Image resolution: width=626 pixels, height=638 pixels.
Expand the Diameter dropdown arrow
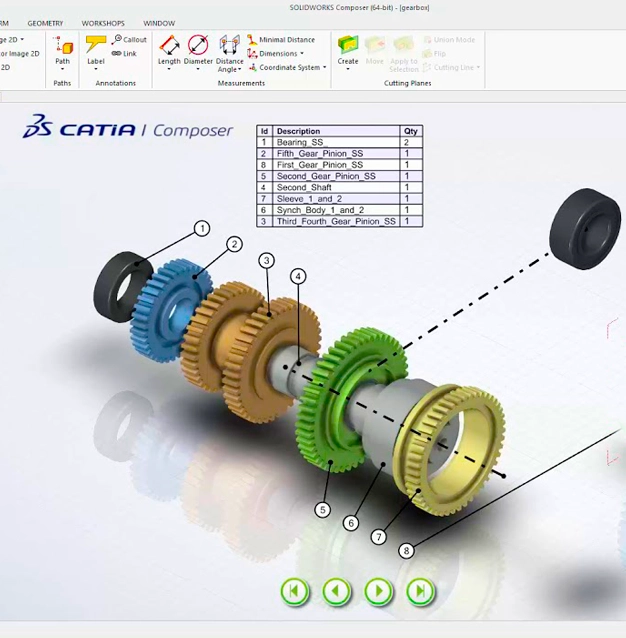[198, 69]
